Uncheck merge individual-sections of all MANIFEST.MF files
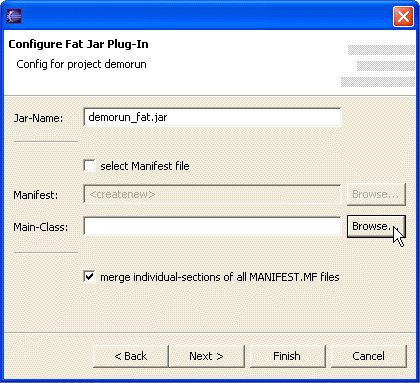The height and width of the screenshot is (383, 420). coord(89,277)
